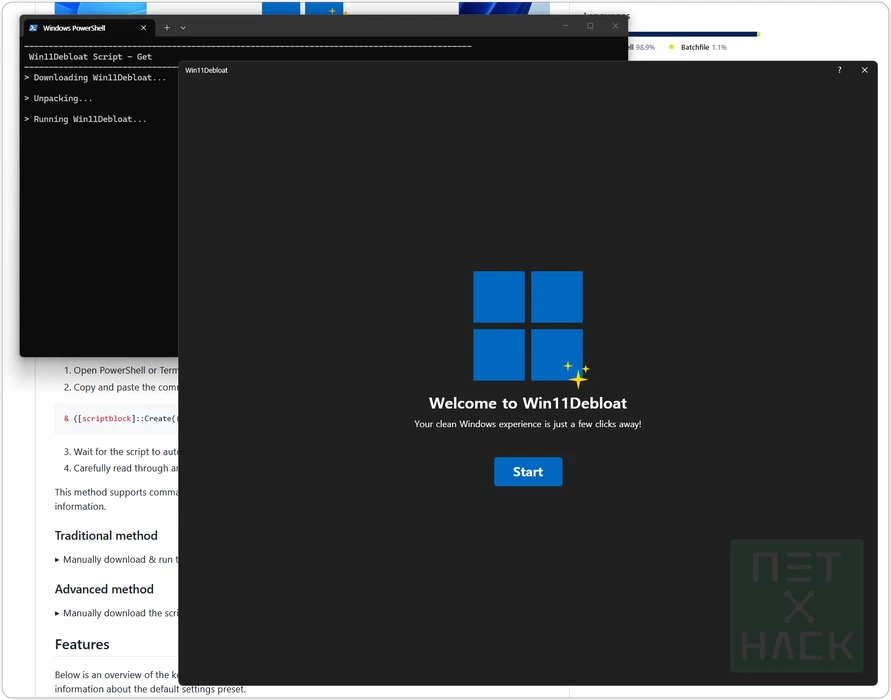The image size is (891, 700).
Task: Open help via the question mark icon
Action: coord(839,70)
